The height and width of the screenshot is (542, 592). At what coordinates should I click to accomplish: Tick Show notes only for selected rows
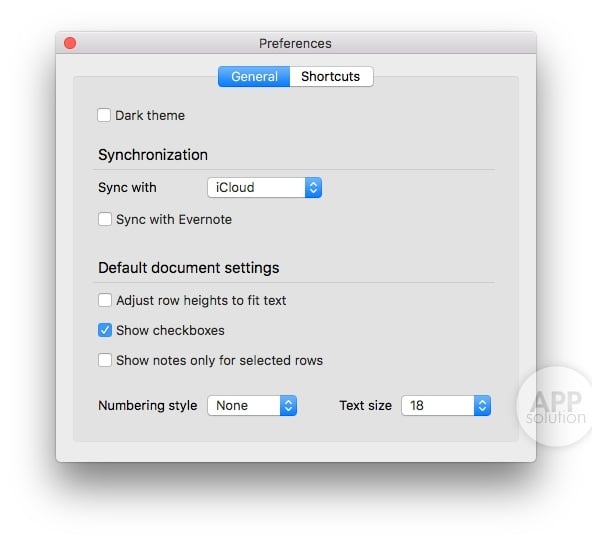pyautogui.click(x=105, y=360)
